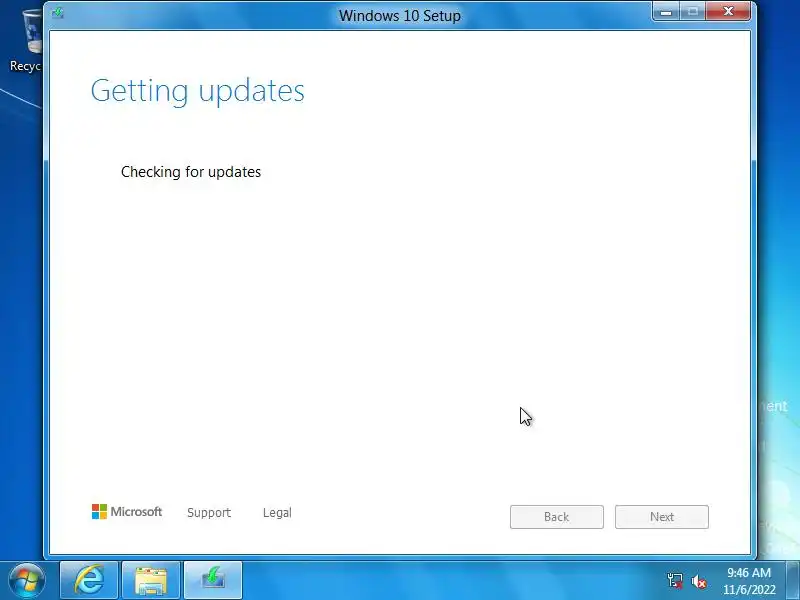The width and height of the screenshot is (800, 600).
Task: Open the clock showing 9:46 AM
Action: [749, 581]
